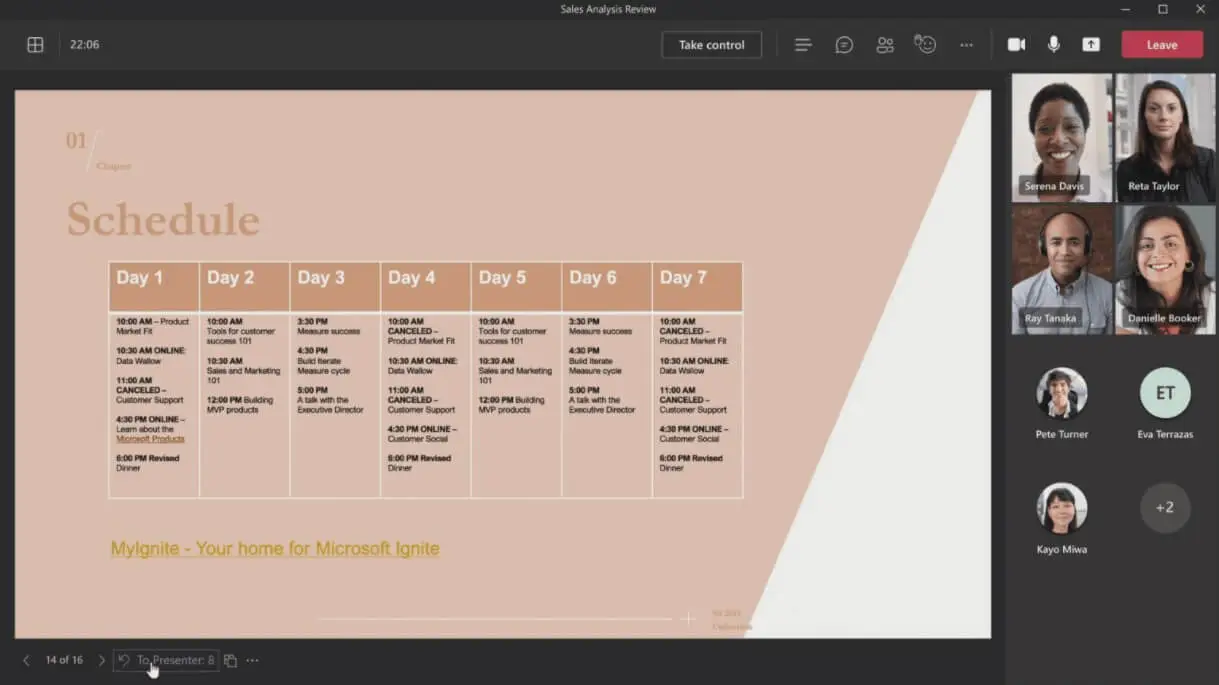This screenshot has width=1219, height=685.
Task: Sync view using To Presenter: 8 control
Action: (x=165, y=660)
